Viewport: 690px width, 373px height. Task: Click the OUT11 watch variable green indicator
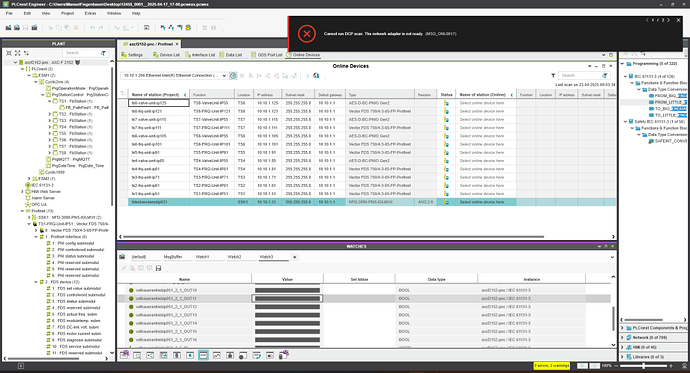coord(131,298)
